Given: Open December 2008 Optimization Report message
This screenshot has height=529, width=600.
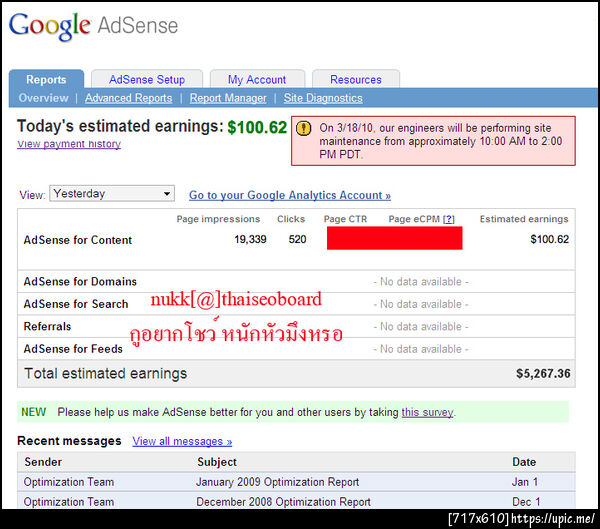Looking at the screenshot, I should point(283,502).
